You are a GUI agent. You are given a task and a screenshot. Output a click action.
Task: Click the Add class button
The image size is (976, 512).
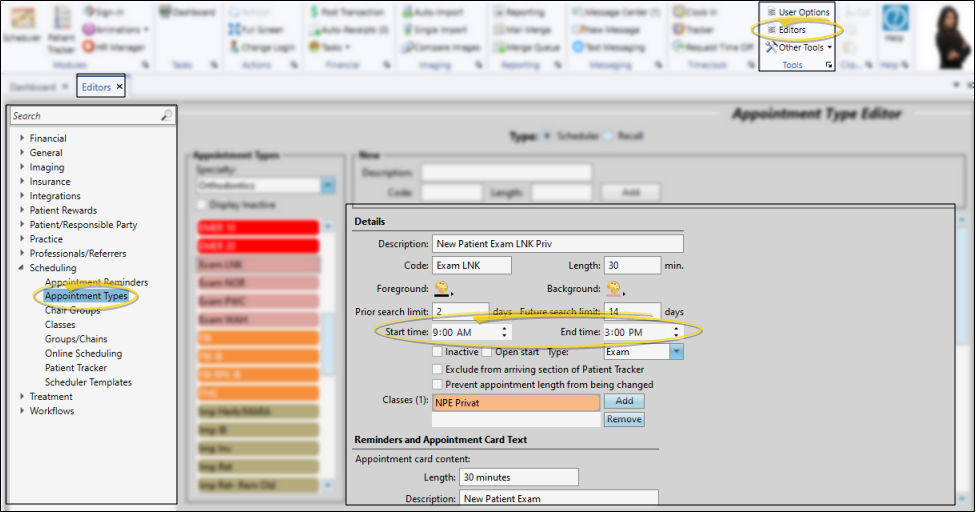[x=624, y=401]
